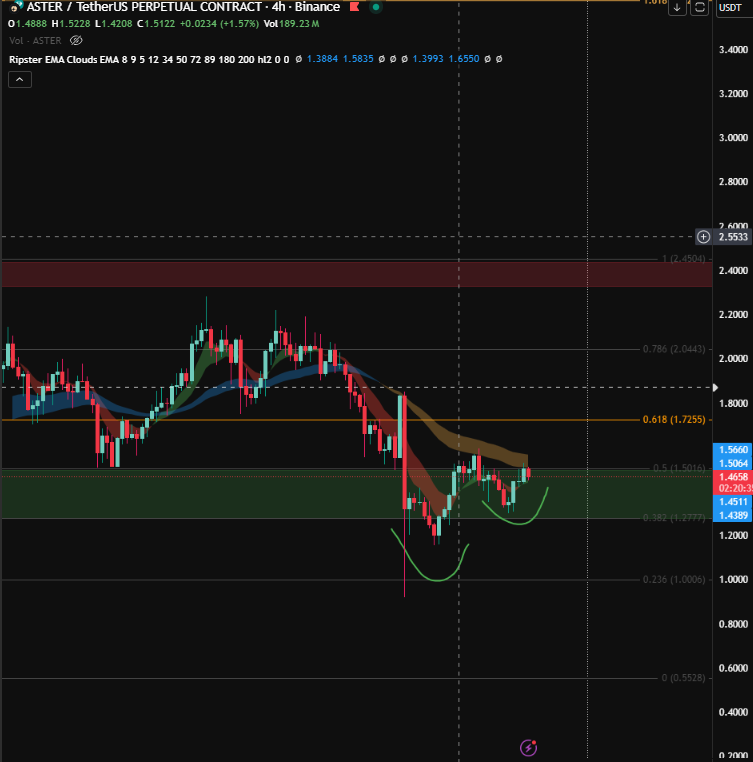Click the blue 1.4511 price axis label
This screenshot has width=753, height=762.
click(733, 502)
